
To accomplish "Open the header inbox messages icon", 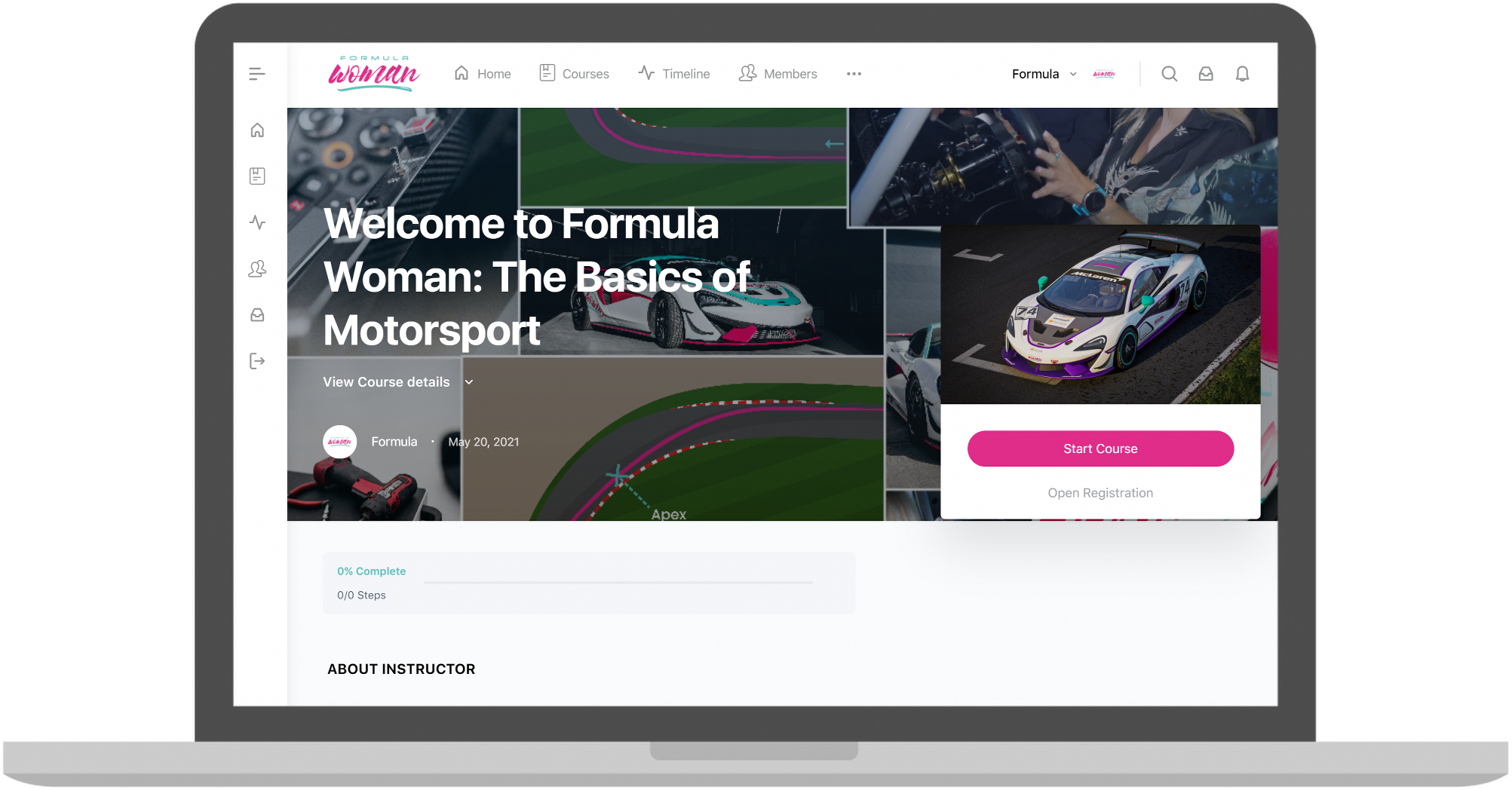I will coord(1206,74).
